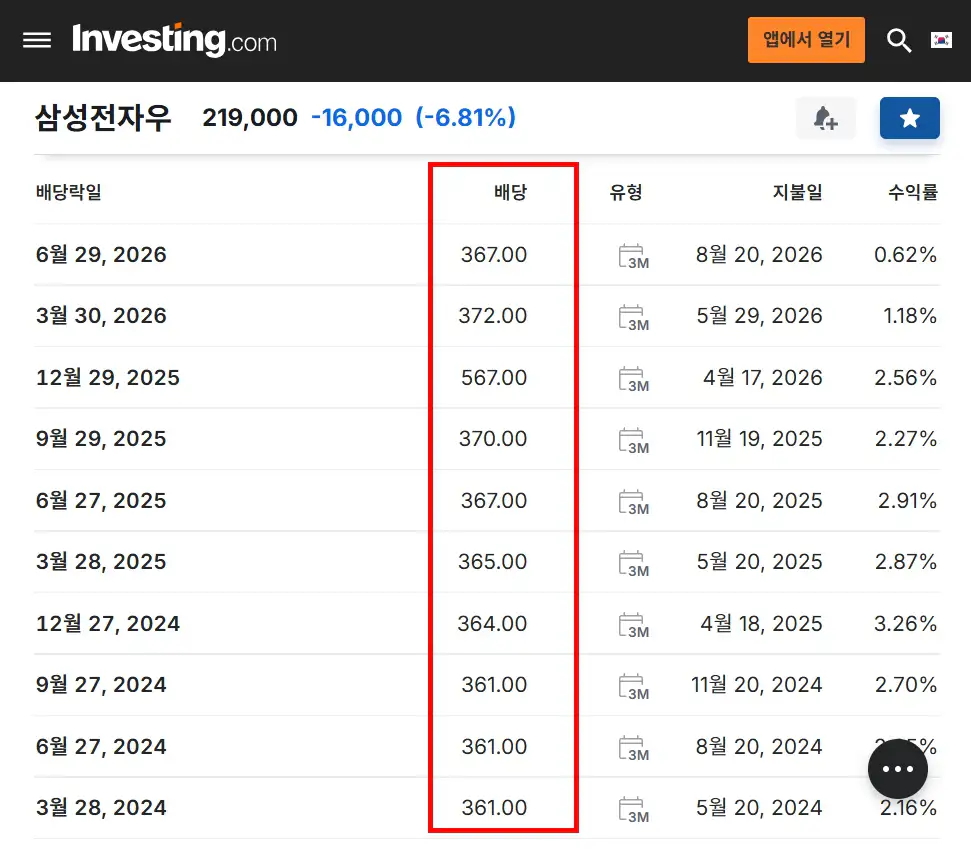
Task: Click payment date 11월 19, 2025
Action: [x=759, y=438]
